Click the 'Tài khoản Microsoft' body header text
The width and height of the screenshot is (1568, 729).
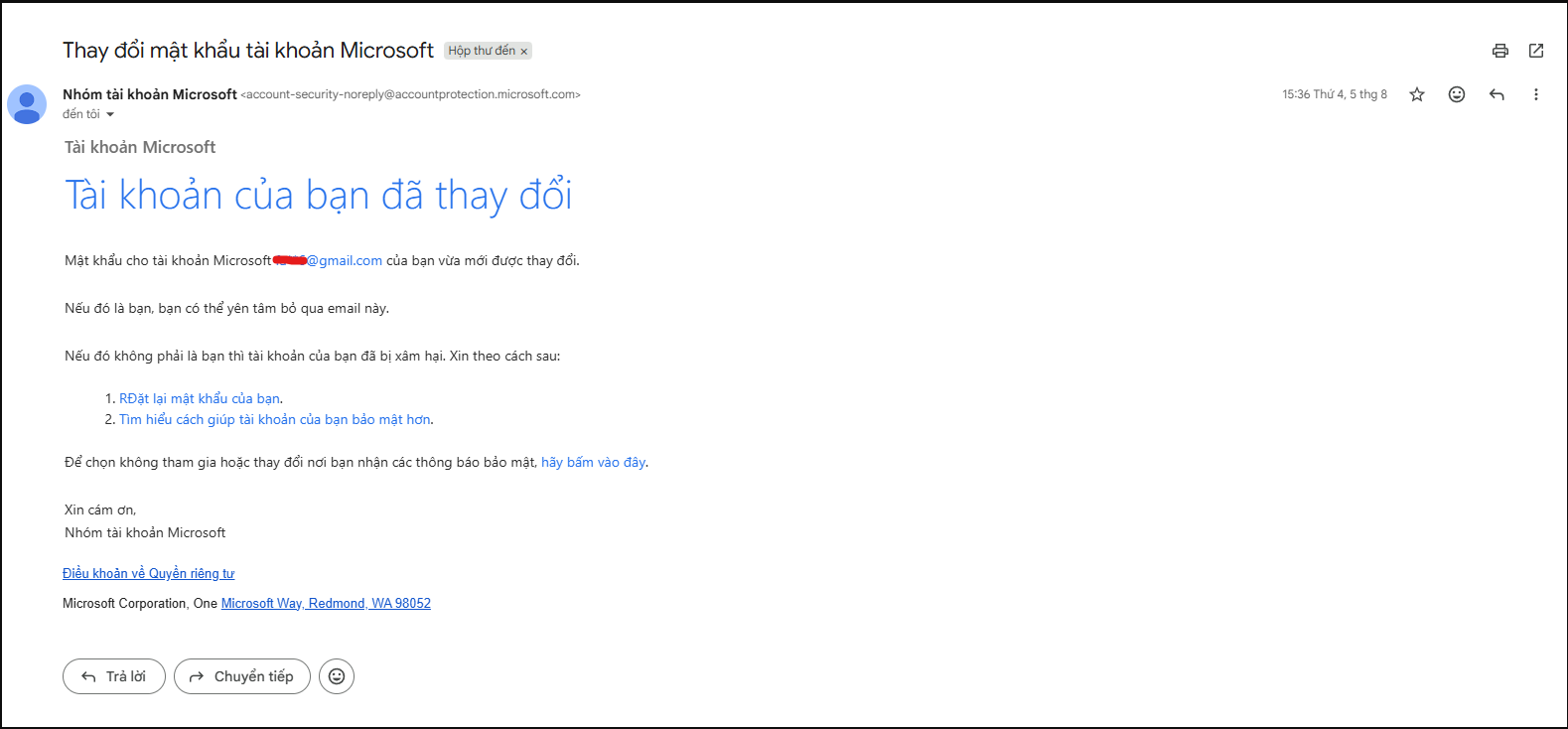coord(140,147)
